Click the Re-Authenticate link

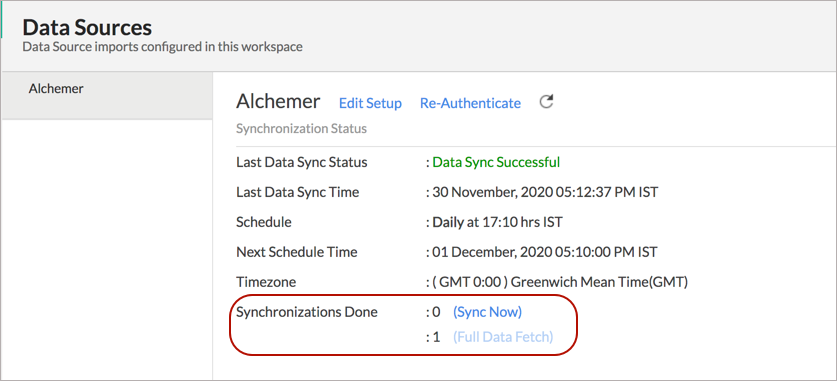coord(470,103)
